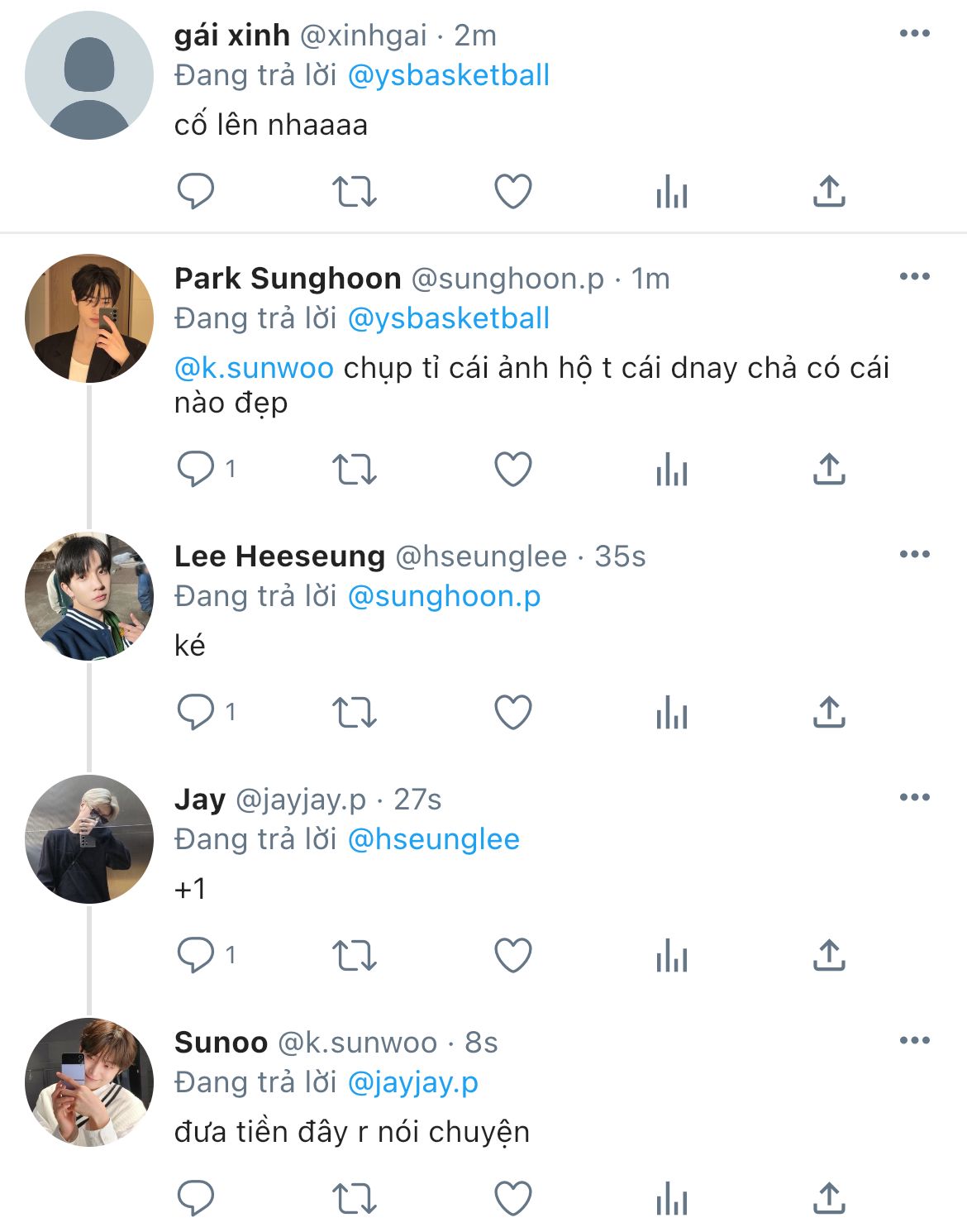Retweet Lee Heeseung's reply

(x=355, y=712)
